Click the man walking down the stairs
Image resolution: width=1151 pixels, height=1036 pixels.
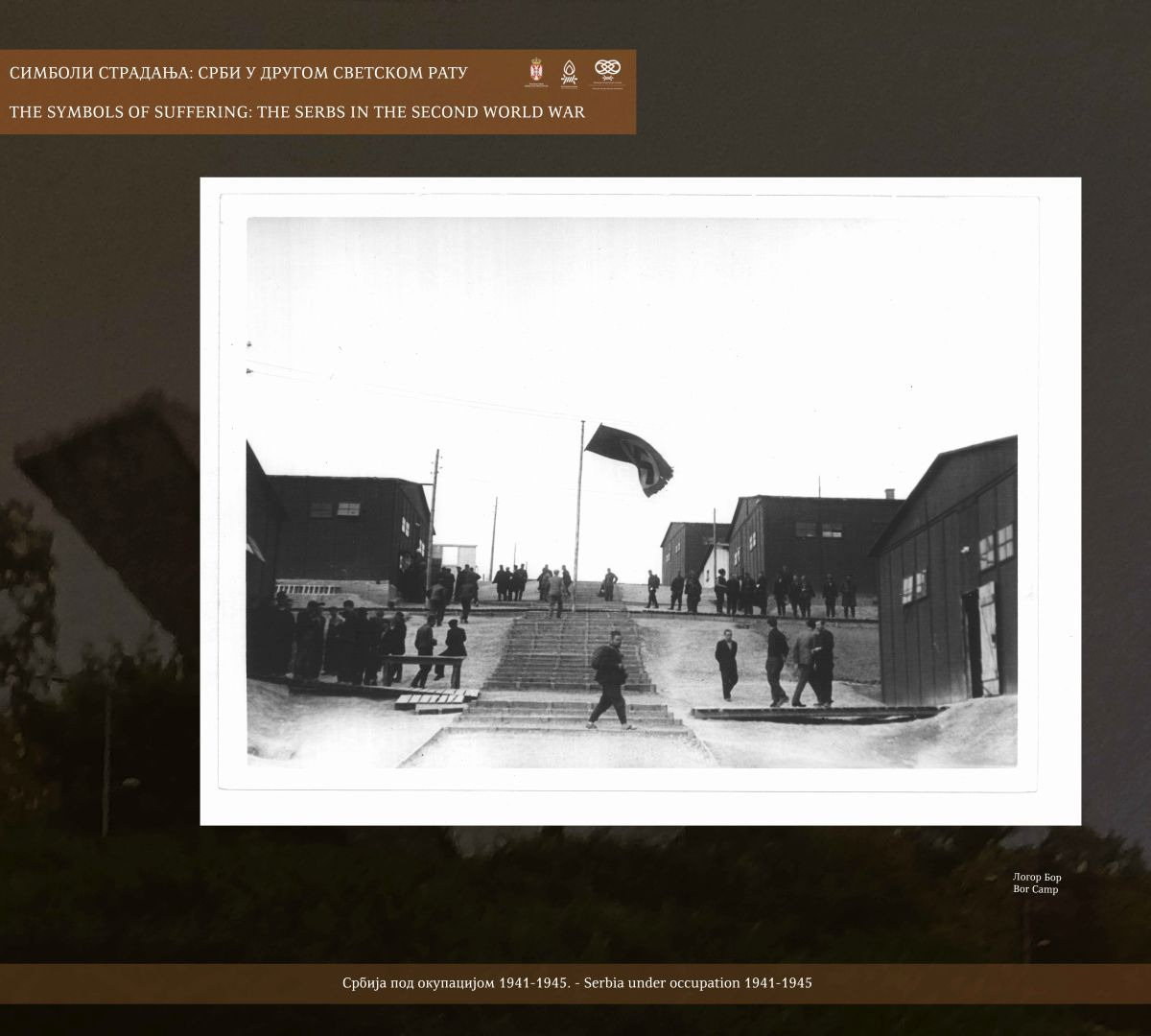tap(608, 681)
